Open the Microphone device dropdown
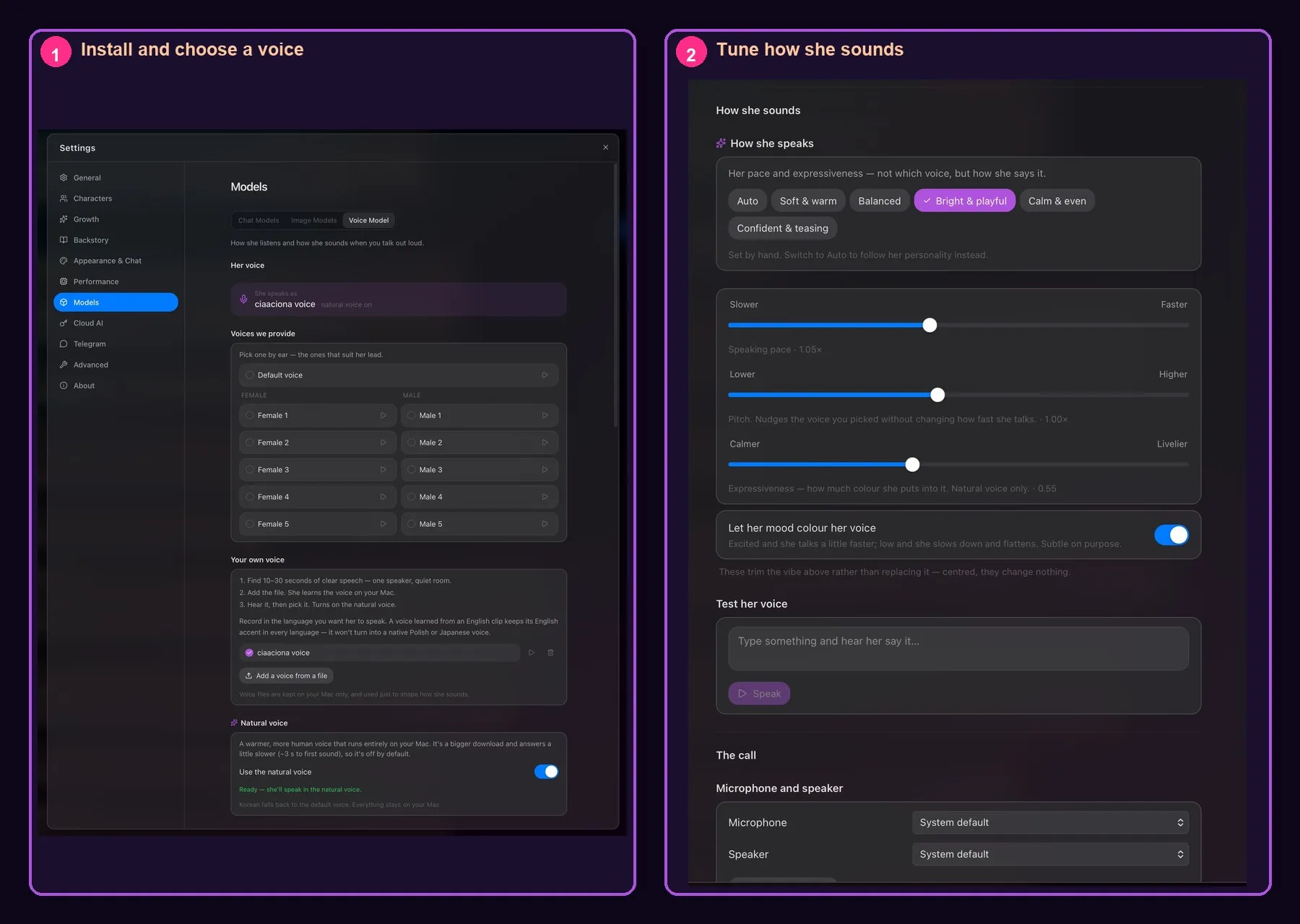 tap(1050, 822)
